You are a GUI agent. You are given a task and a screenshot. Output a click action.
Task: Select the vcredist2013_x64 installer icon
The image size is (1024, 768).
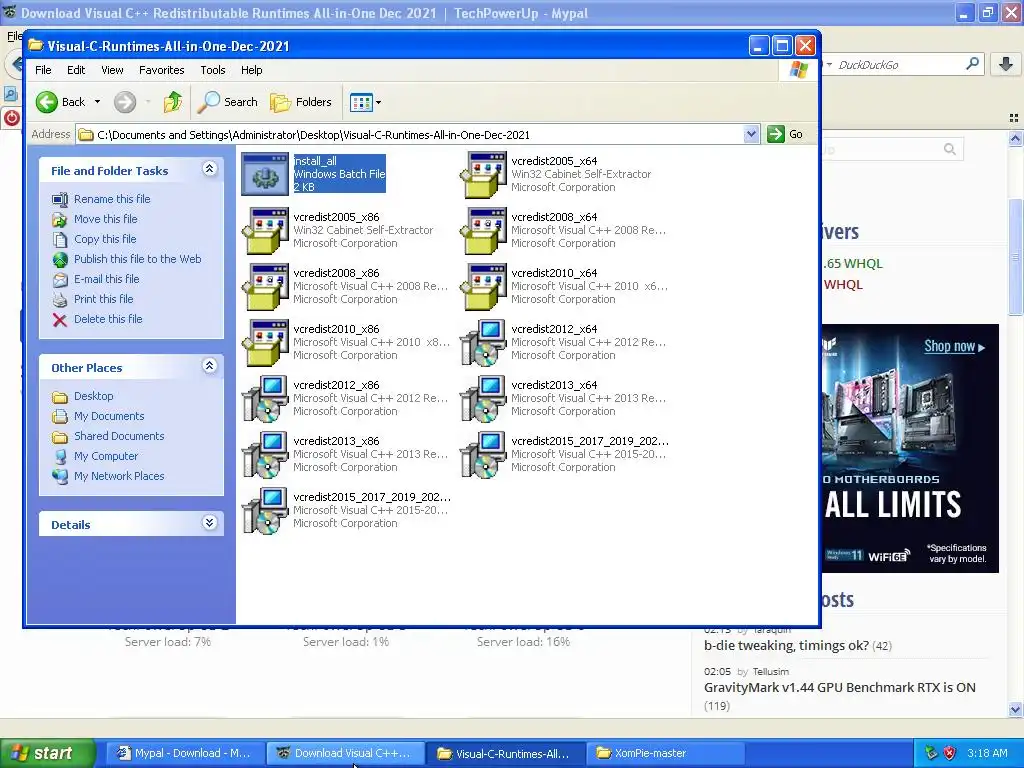483,398
